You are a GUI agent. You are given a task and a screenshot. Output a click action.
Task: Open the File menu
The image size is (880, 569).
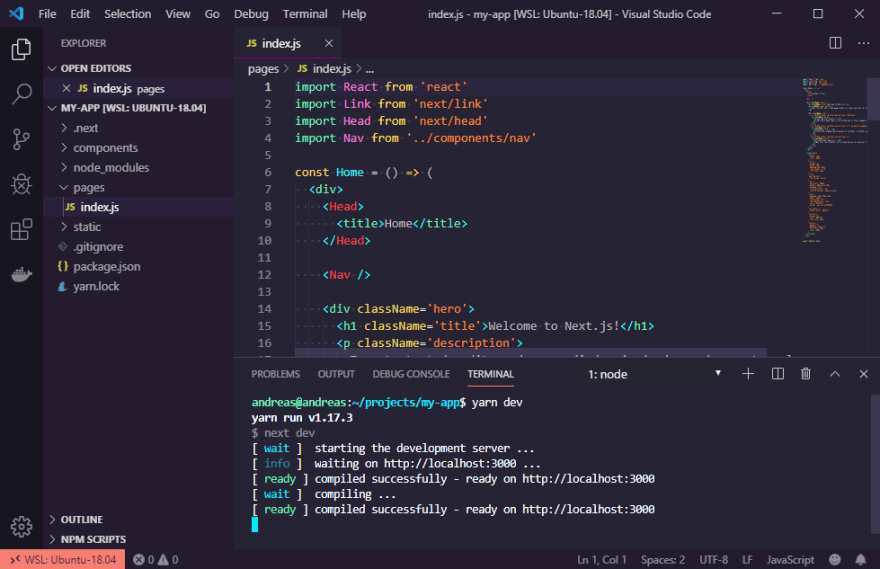click(x=47, y=14)
